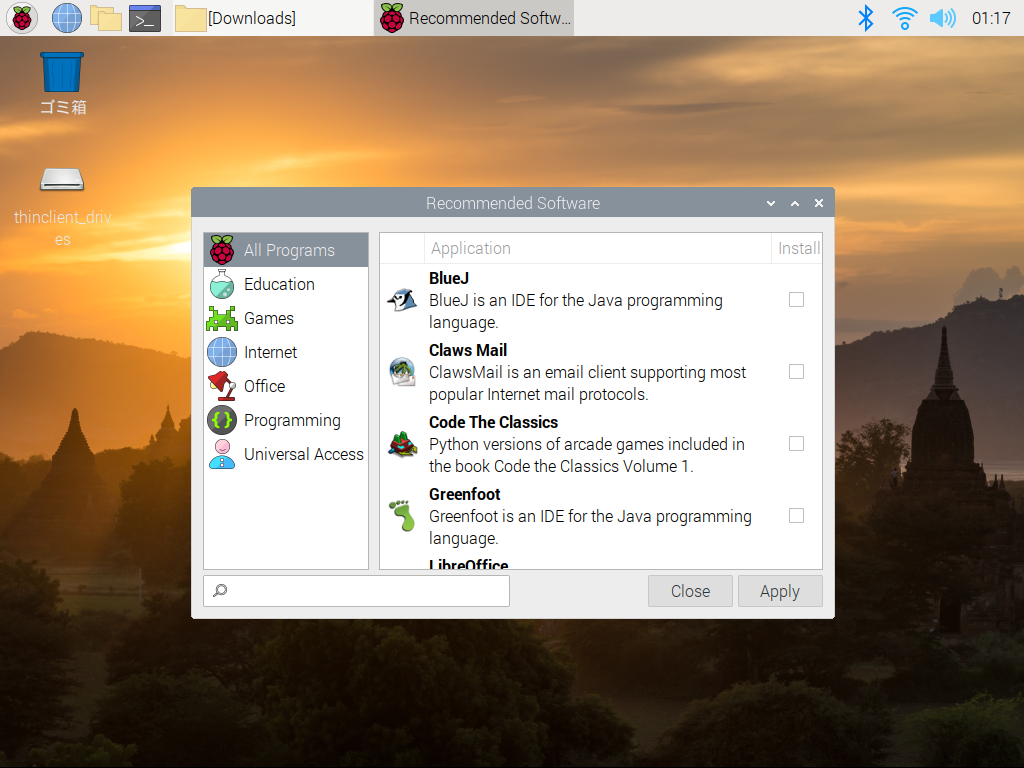Tick the Greenfoot install checkbox
Image resolution: width=1024 pixels, height=768 pixels.
pos(796,515)
